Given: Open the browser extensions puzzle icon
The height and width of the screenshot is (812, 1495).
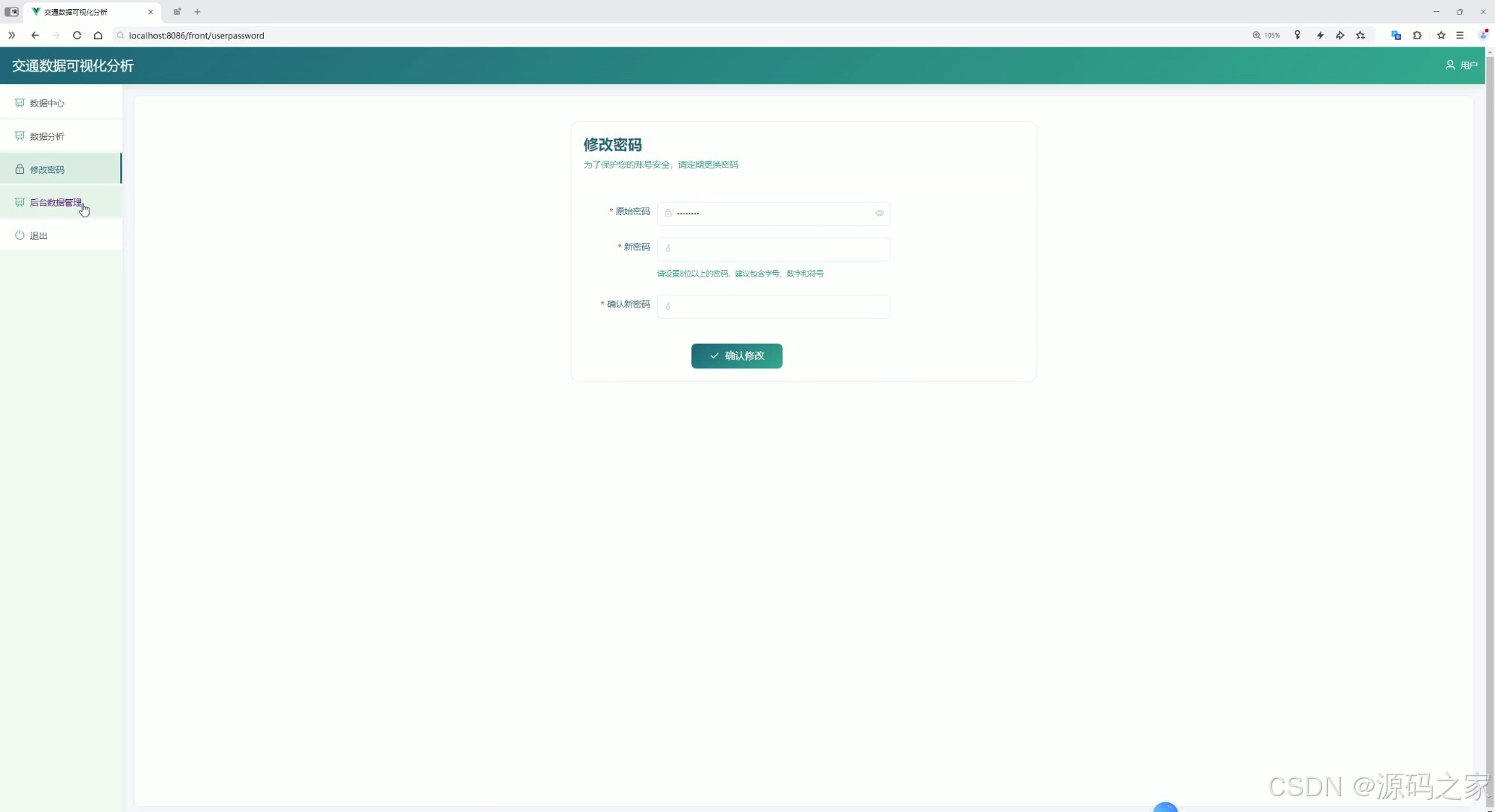Looking at the screenshot, I should click(1417, 35).
